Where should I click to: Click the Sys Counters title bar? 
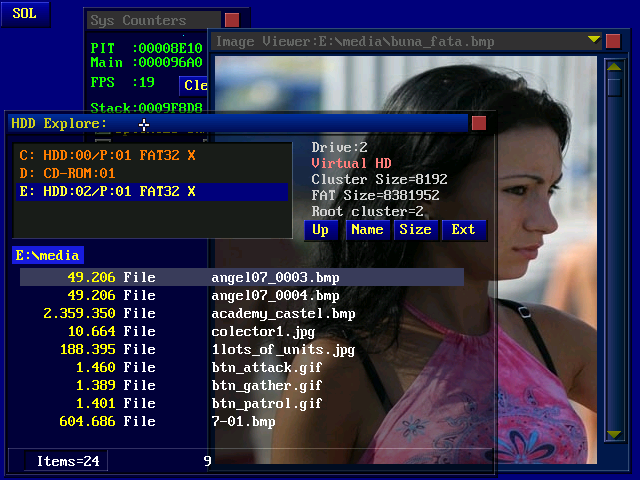154,20
